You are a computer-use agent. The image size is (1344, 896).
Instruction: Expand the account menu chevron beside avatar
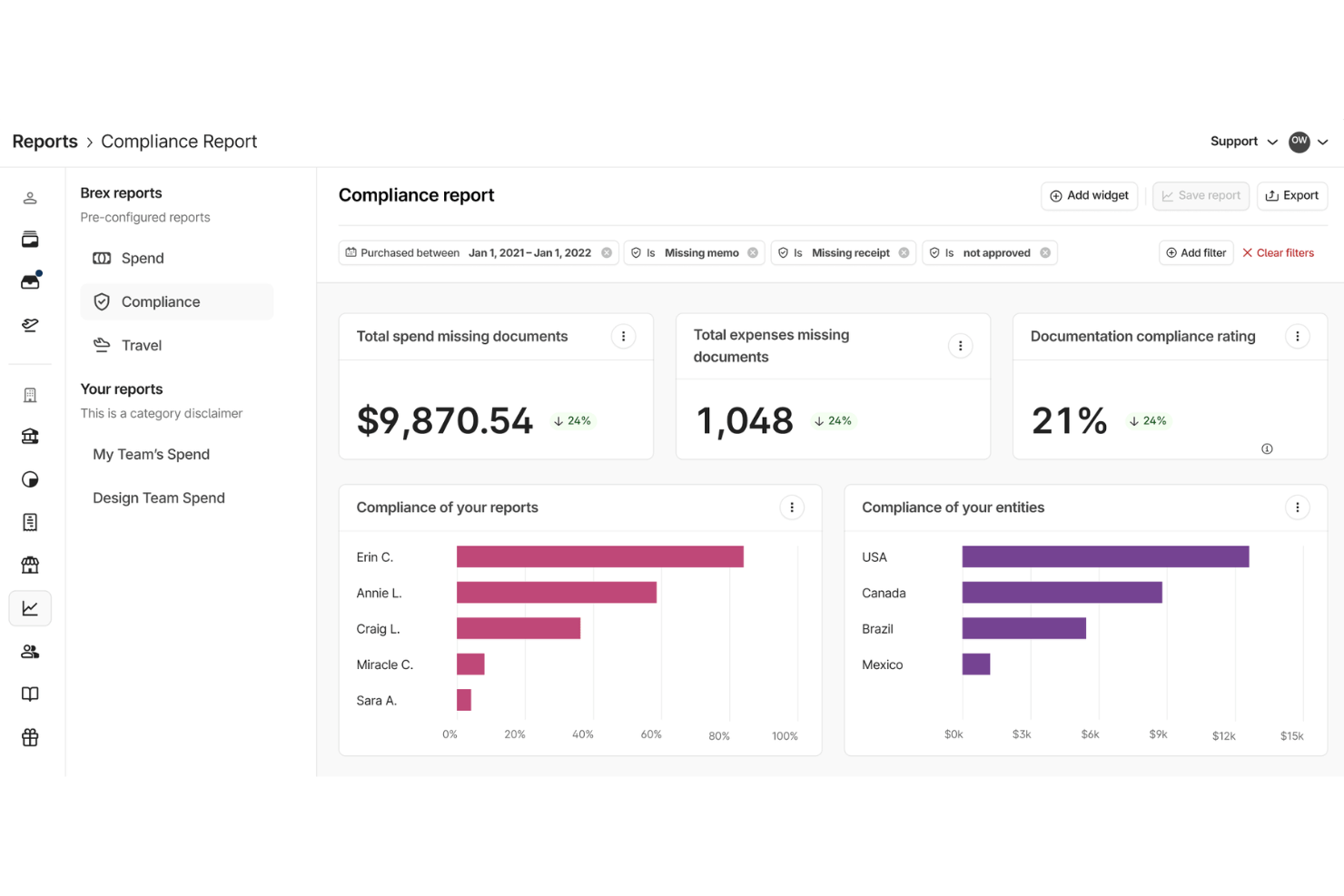[x=1323, y=142]
